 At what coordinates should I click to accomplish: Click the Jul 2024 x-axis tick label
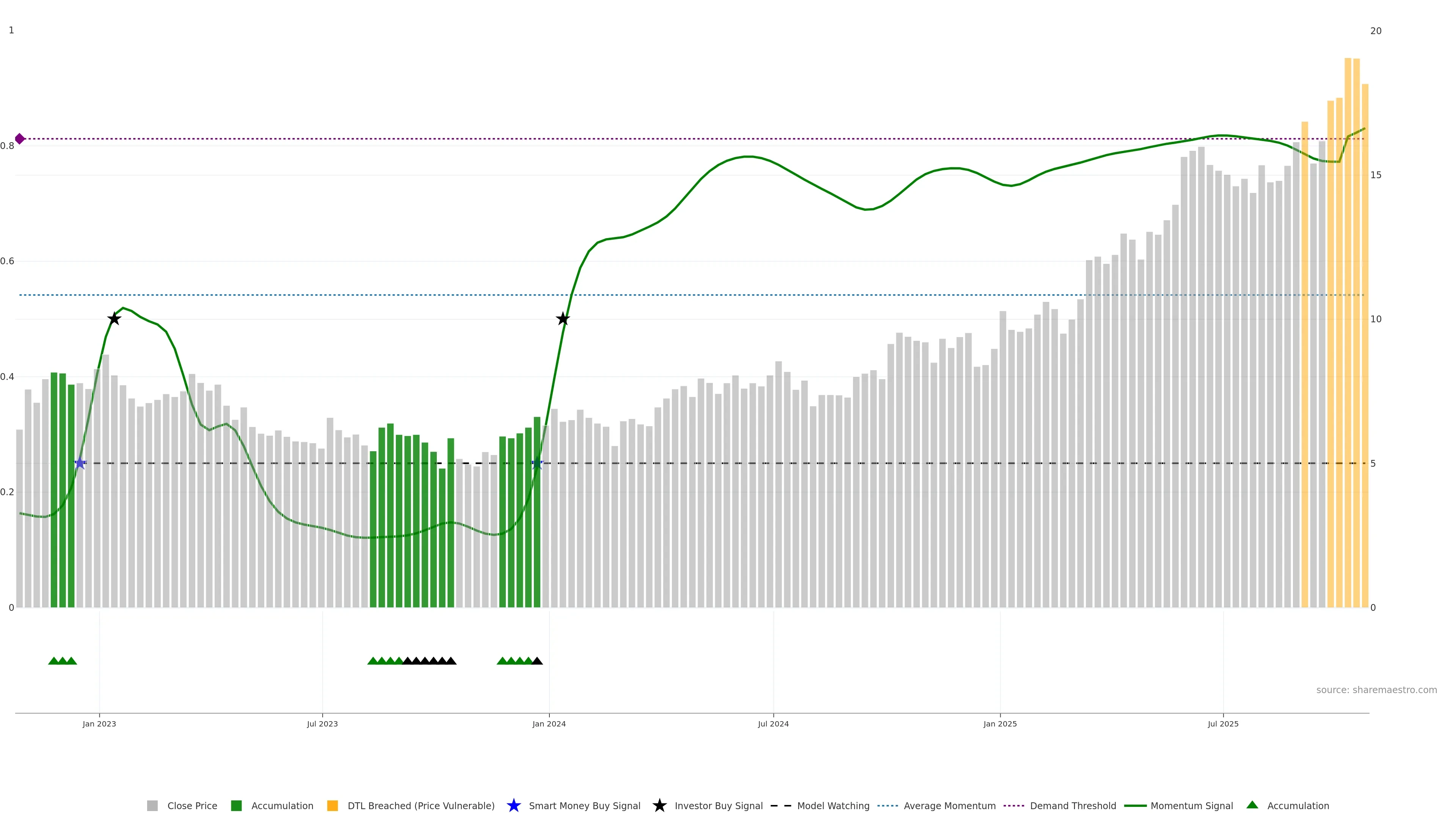[773, 723]
